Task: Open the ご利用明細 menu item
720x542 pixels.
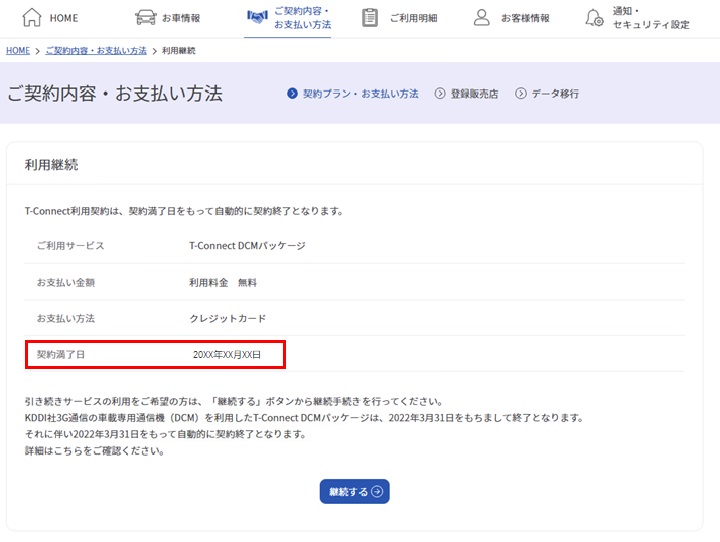Action: pos(413,18)
